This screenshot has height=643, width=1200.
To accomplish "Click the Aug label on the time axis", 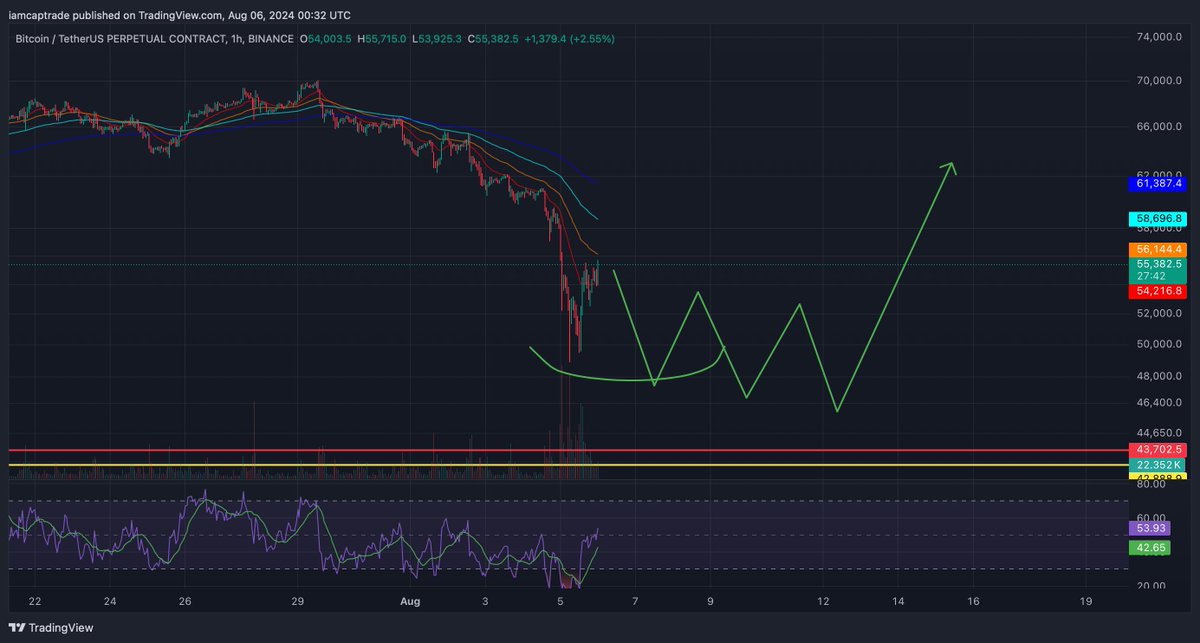I will coord(409,601).
